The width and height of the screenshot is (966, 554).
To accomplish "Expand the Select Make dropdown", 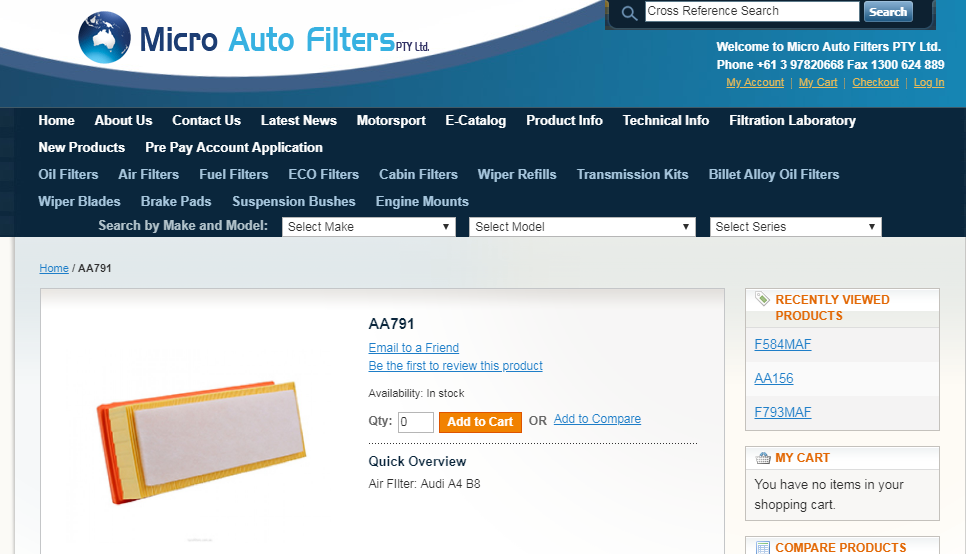I will [x=368, y=227].
